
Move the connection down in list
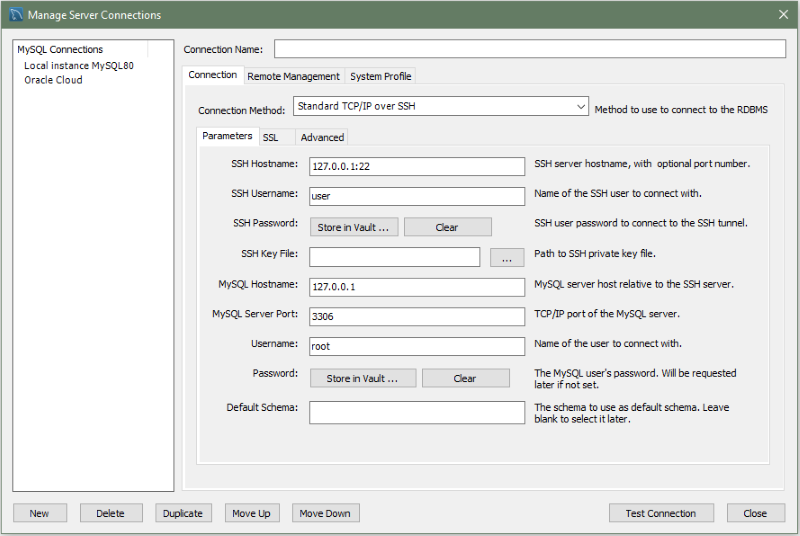click(x=325, y=513)
